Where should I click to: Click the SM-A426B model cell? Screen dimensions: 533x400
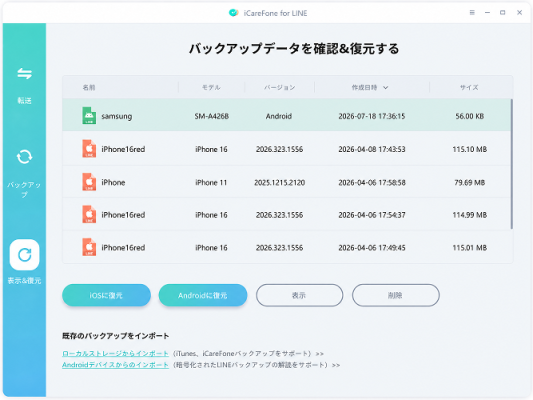(211, 116)
